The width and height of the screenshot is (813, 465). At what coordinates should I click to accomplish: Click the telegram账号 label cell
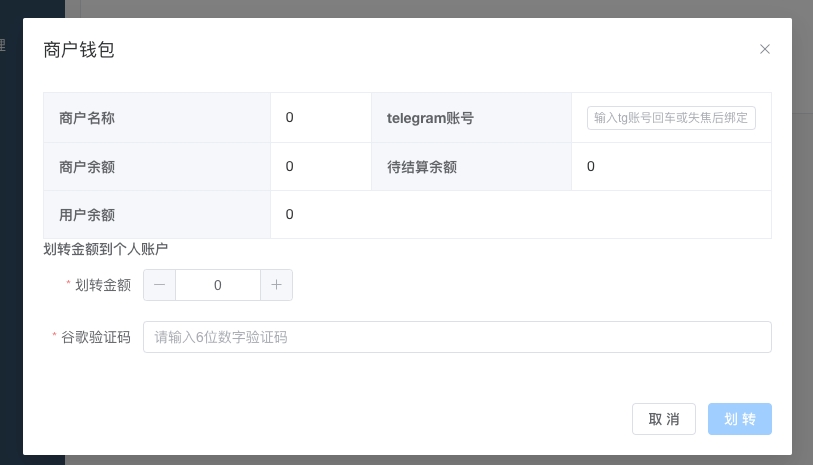point(471,118)
